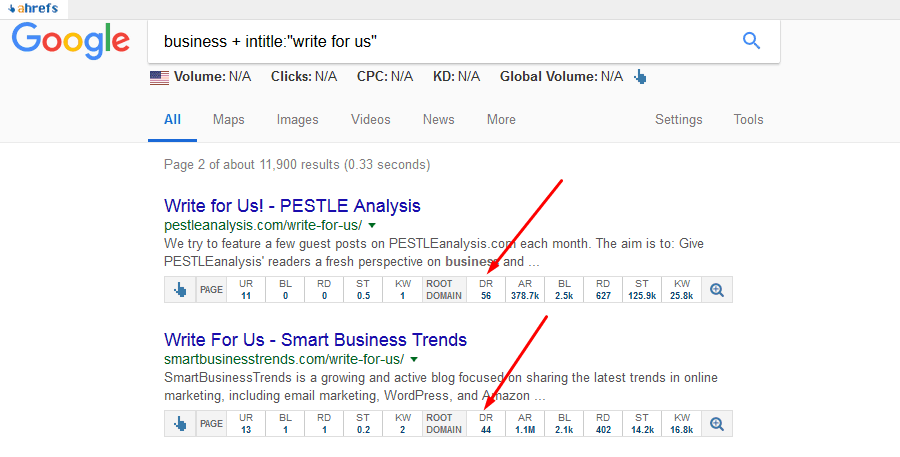Click the Global Volume: N/A metric

561,77
